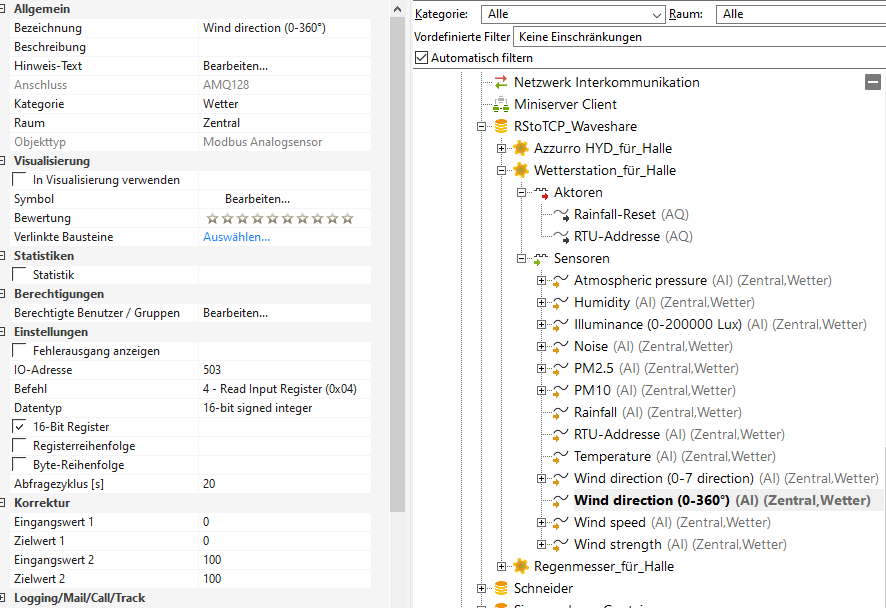This screenshot has width=886, height=608.
Task: Click the RTU-Addresse (AI) sensor icon
Action: [561, 435]
